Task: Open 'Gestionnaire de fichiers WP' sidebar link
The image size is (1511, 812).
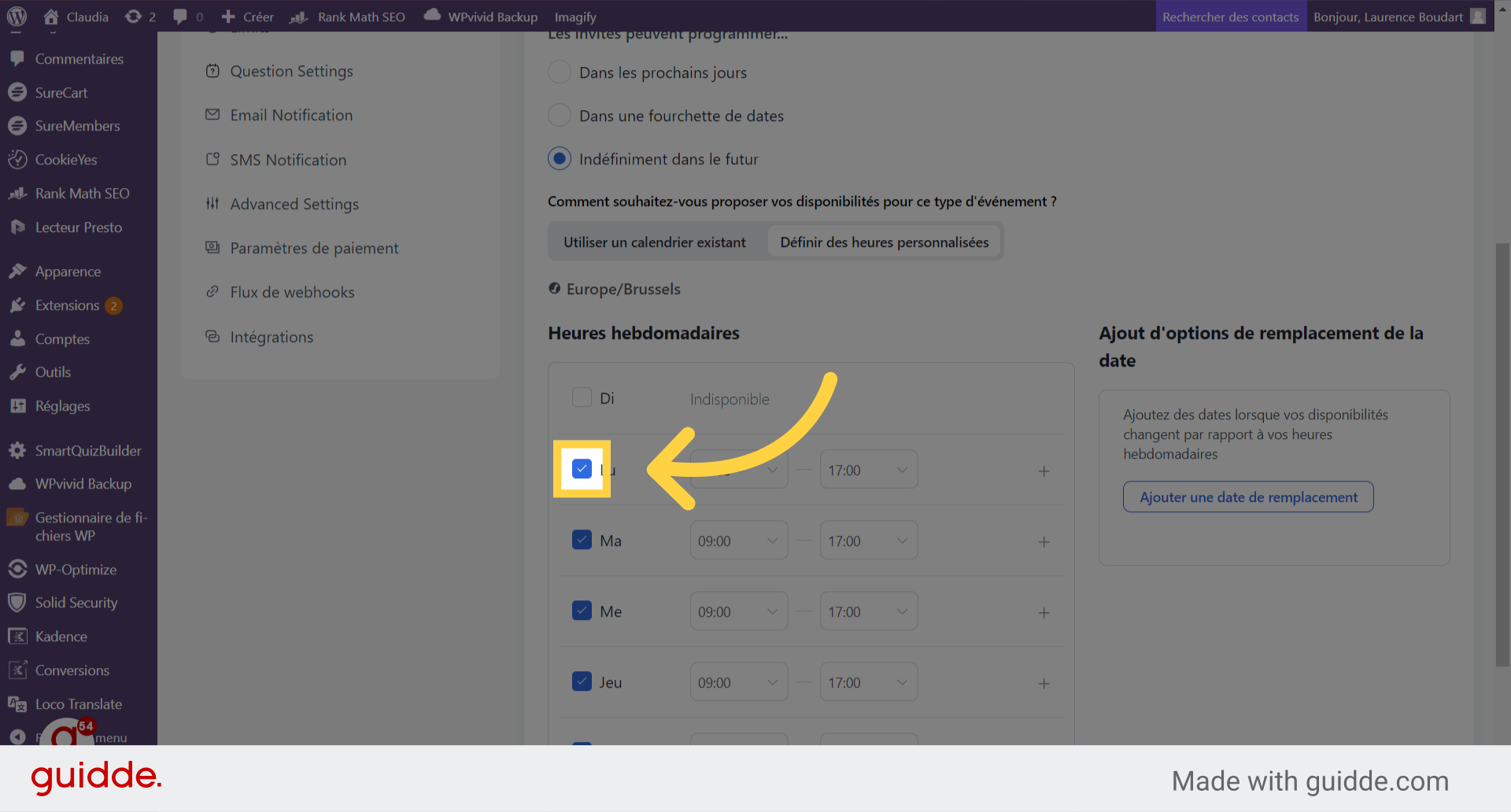Action: pyautogui.click(x=79, y=526)
